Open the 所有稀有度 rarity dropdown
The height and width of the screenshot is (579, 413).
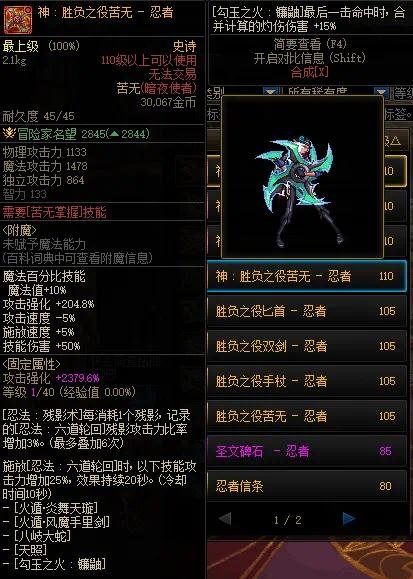pos(381,91)
